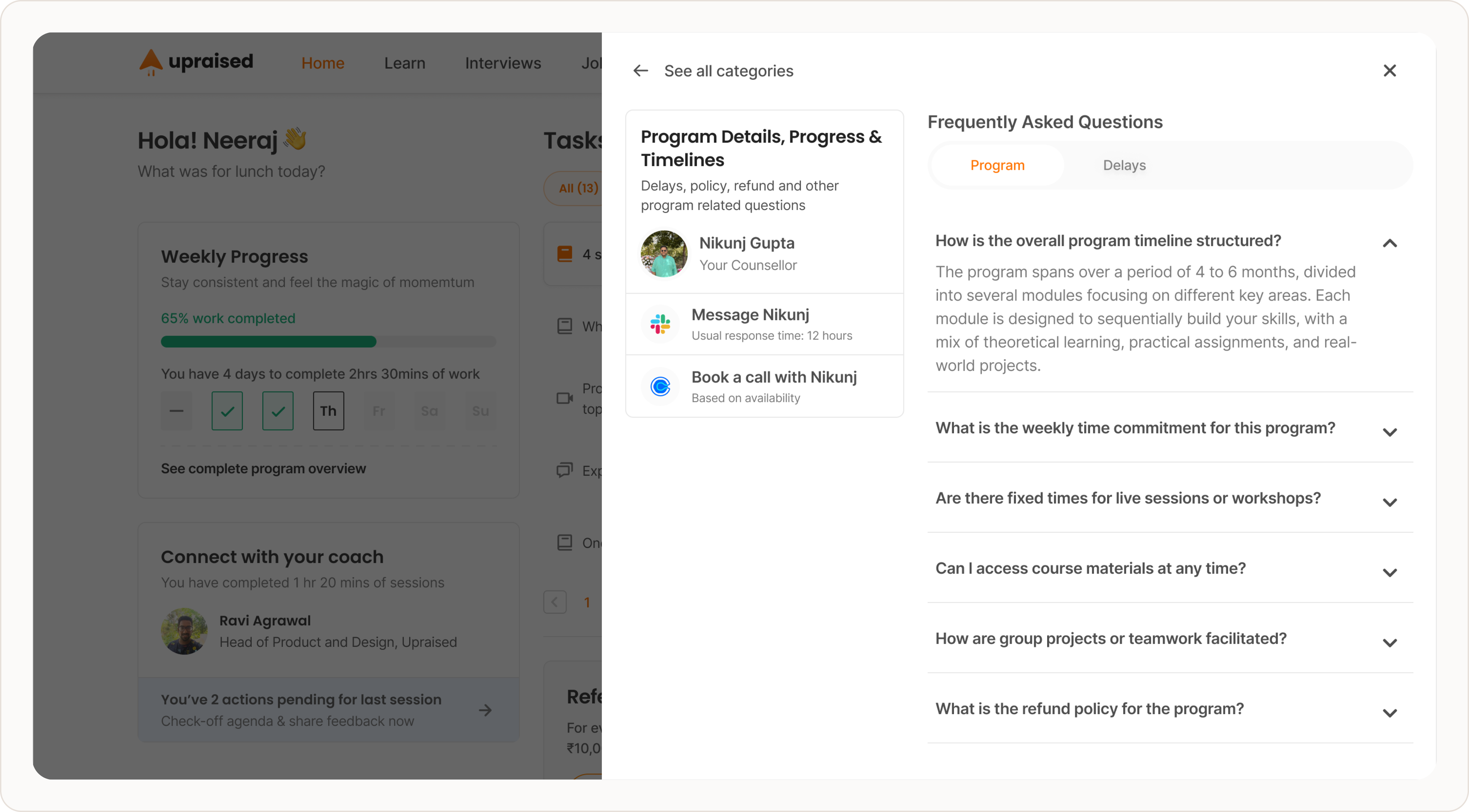Click the video camera task icon
Viewport: 1469px width, 812px height.
click(x=565, y=398)
